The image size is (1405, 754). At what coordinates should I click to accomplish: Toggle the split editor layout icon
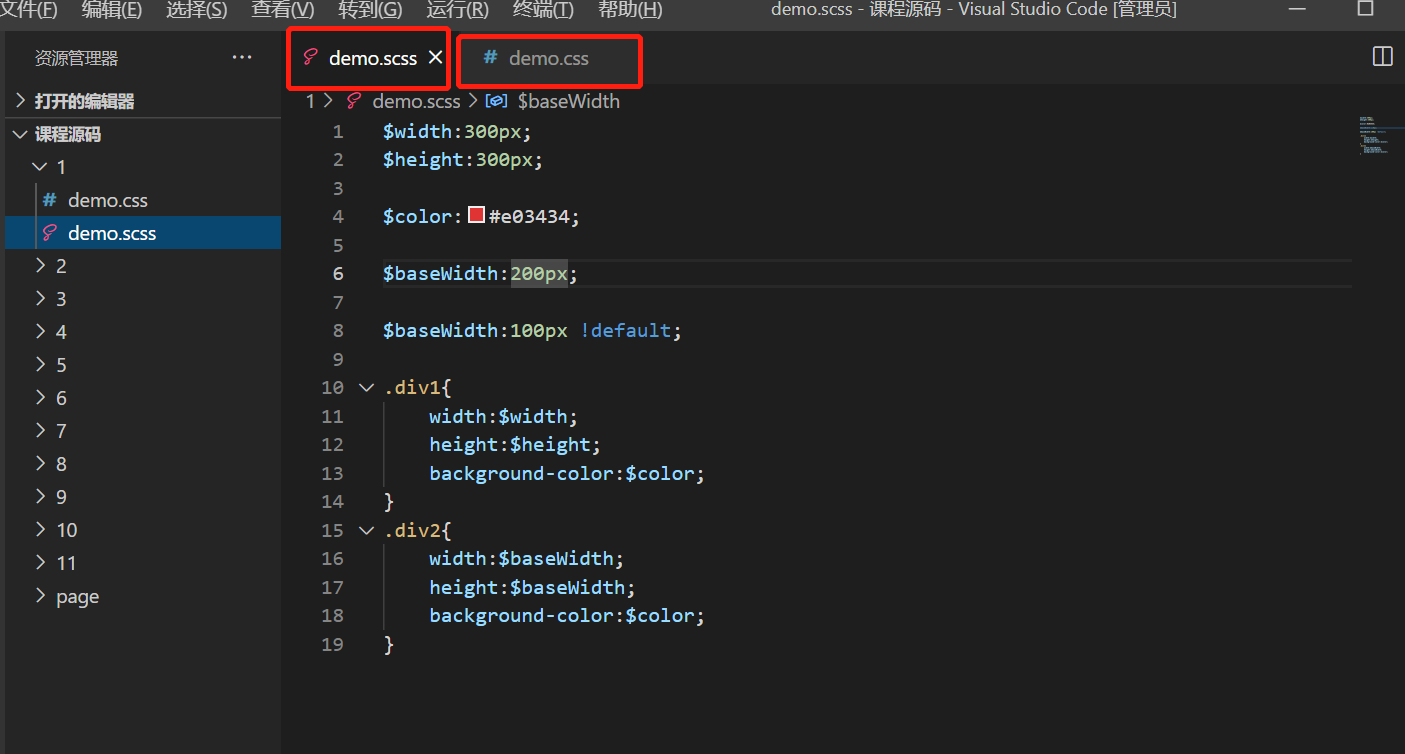[1382, 57]
